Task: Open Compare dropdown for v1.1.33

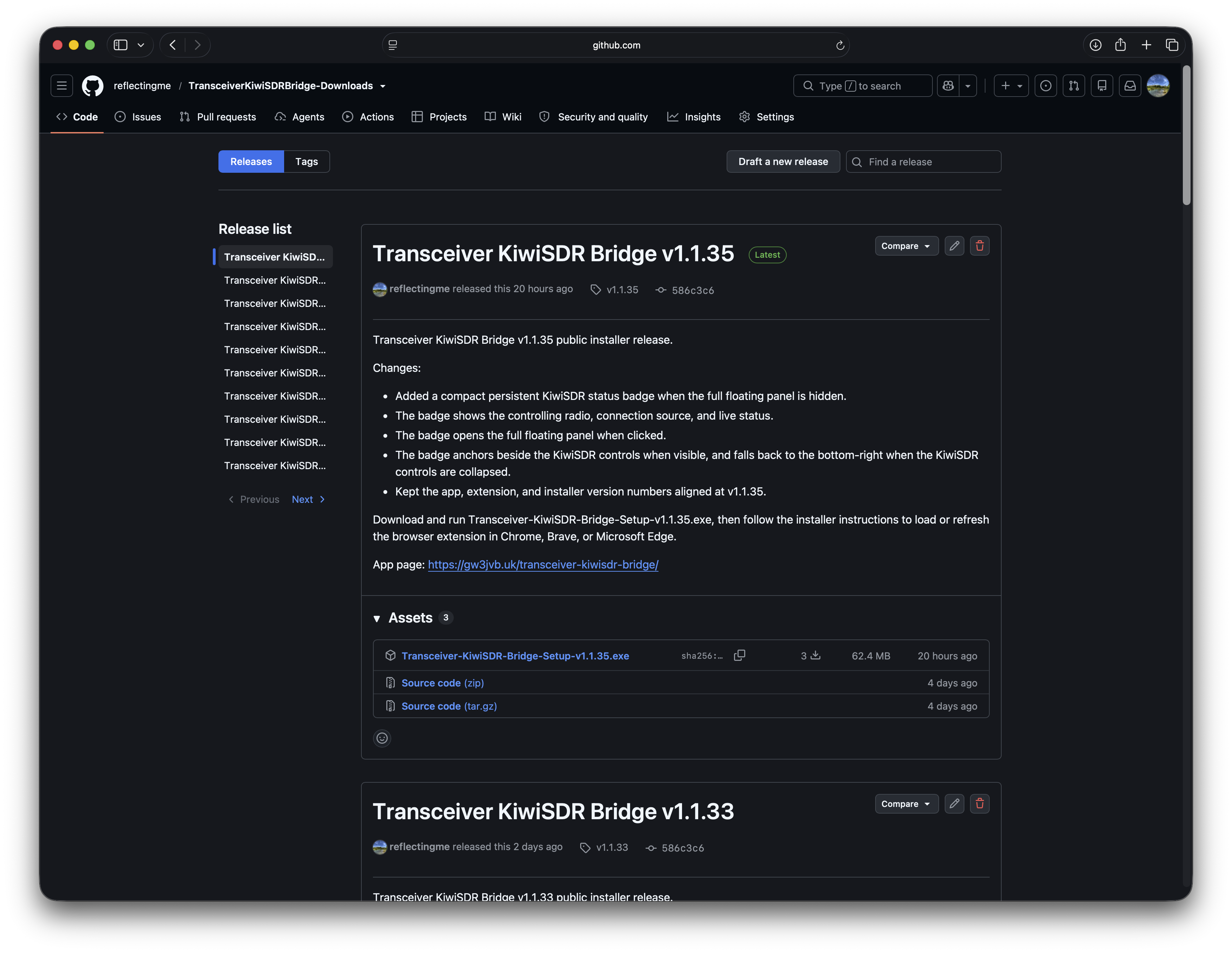Action: pyautogui.click(x=906, y=803)
